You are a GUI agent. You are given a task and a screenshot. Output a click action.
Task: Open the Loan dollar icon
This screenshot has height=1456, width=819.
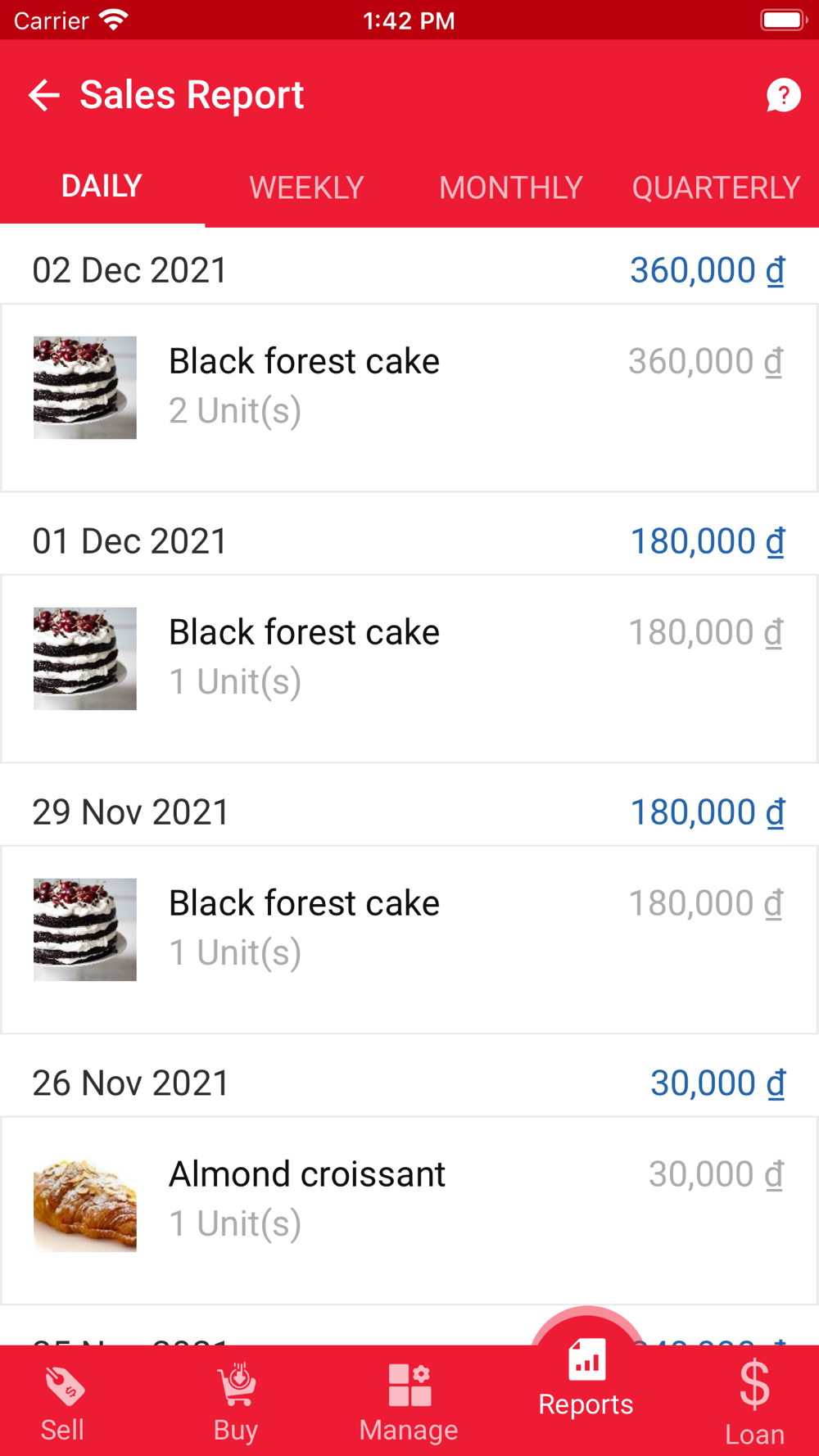pyautogui.click(x=754, y=1385)
